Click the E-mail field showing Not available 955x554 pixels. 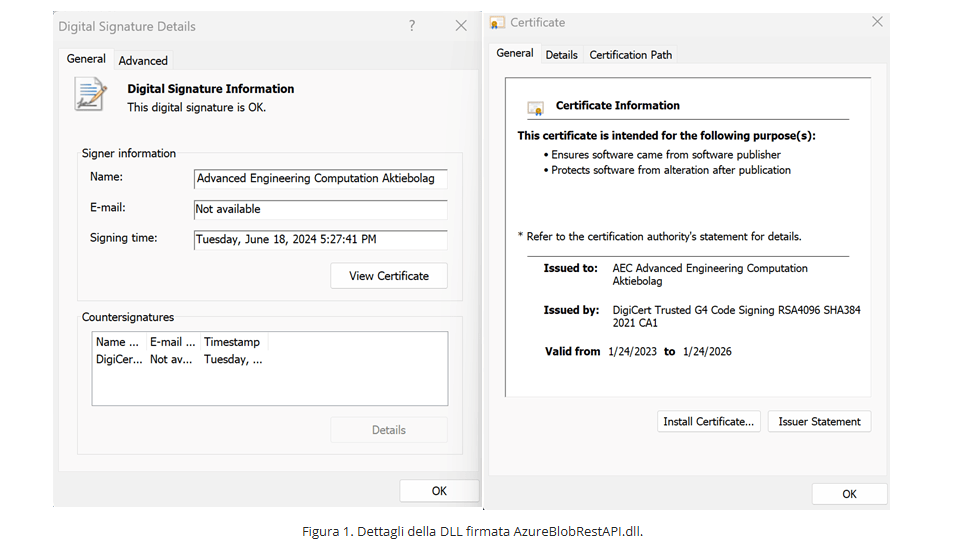(320, 210)
